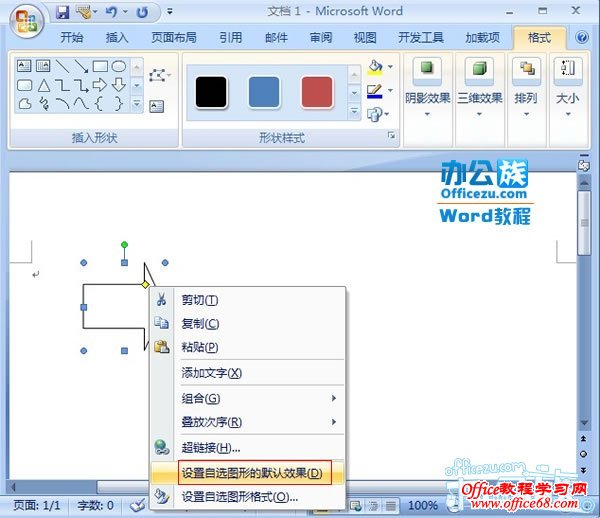Switch to the 视图 tab
600x518 pixels.
pyautogui.click(x=365, y=37)
